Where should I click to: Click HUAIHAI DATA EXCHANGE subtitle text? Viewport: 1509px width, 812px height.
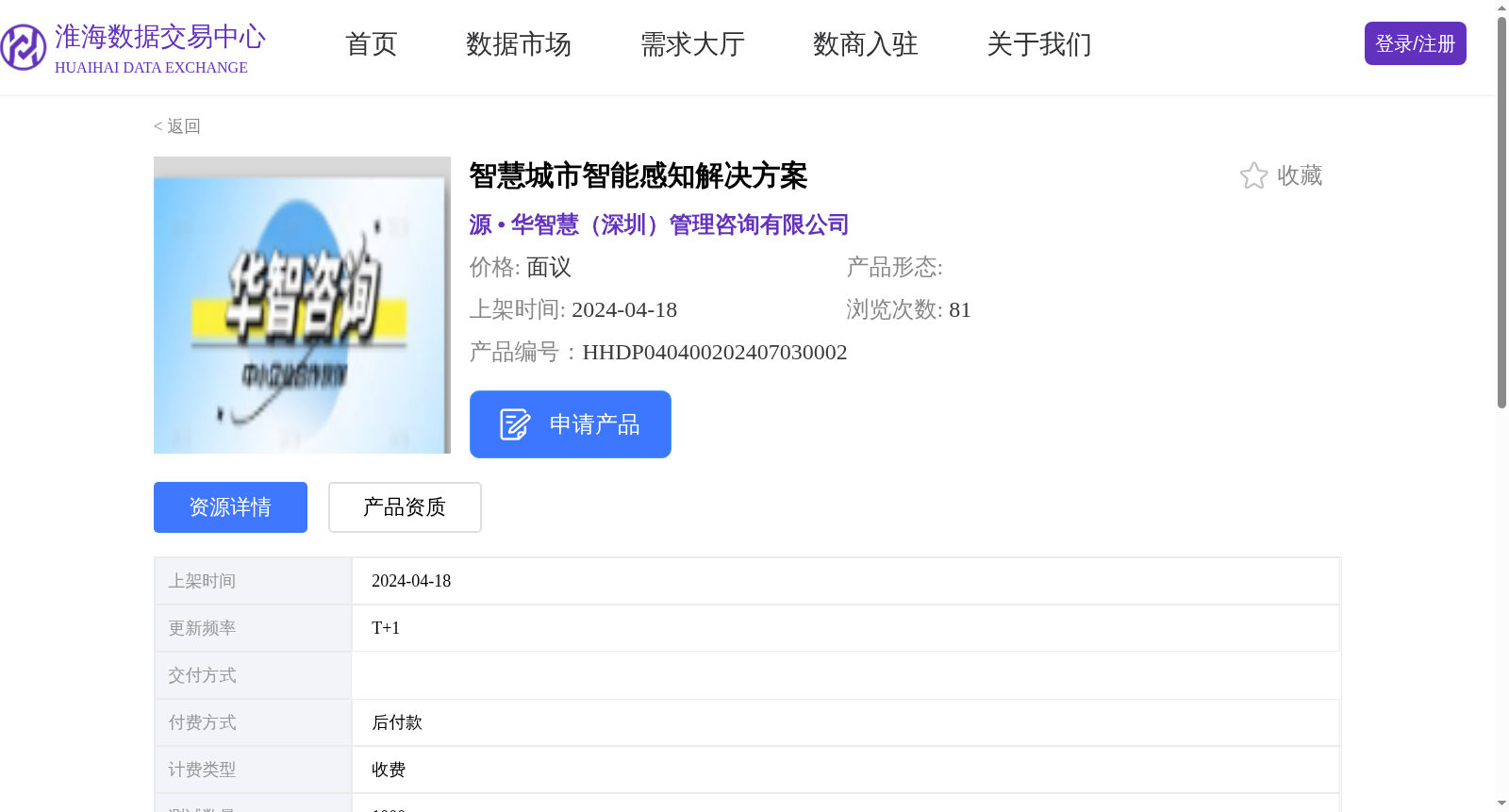click(151, 68)
